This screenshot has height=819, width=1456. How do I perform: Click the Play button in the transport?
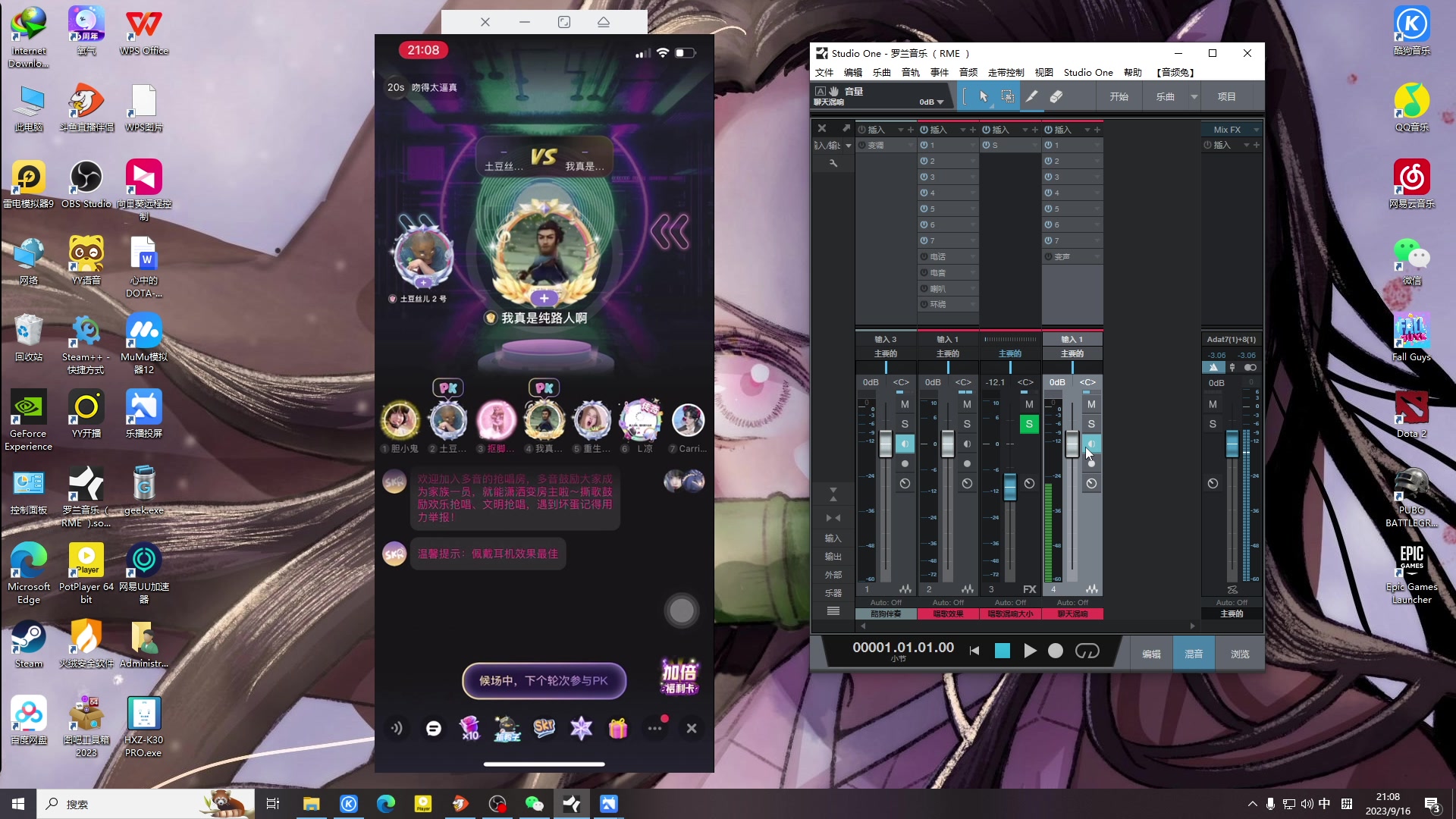tap(1029, 651)
